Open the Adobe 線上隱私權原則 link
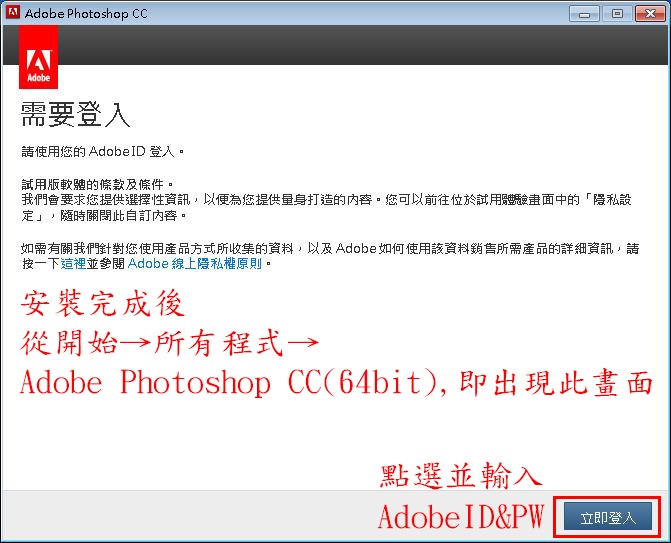The height and width of the screenshot is (543, 671). pyautogui.click(x=194, y=264)
